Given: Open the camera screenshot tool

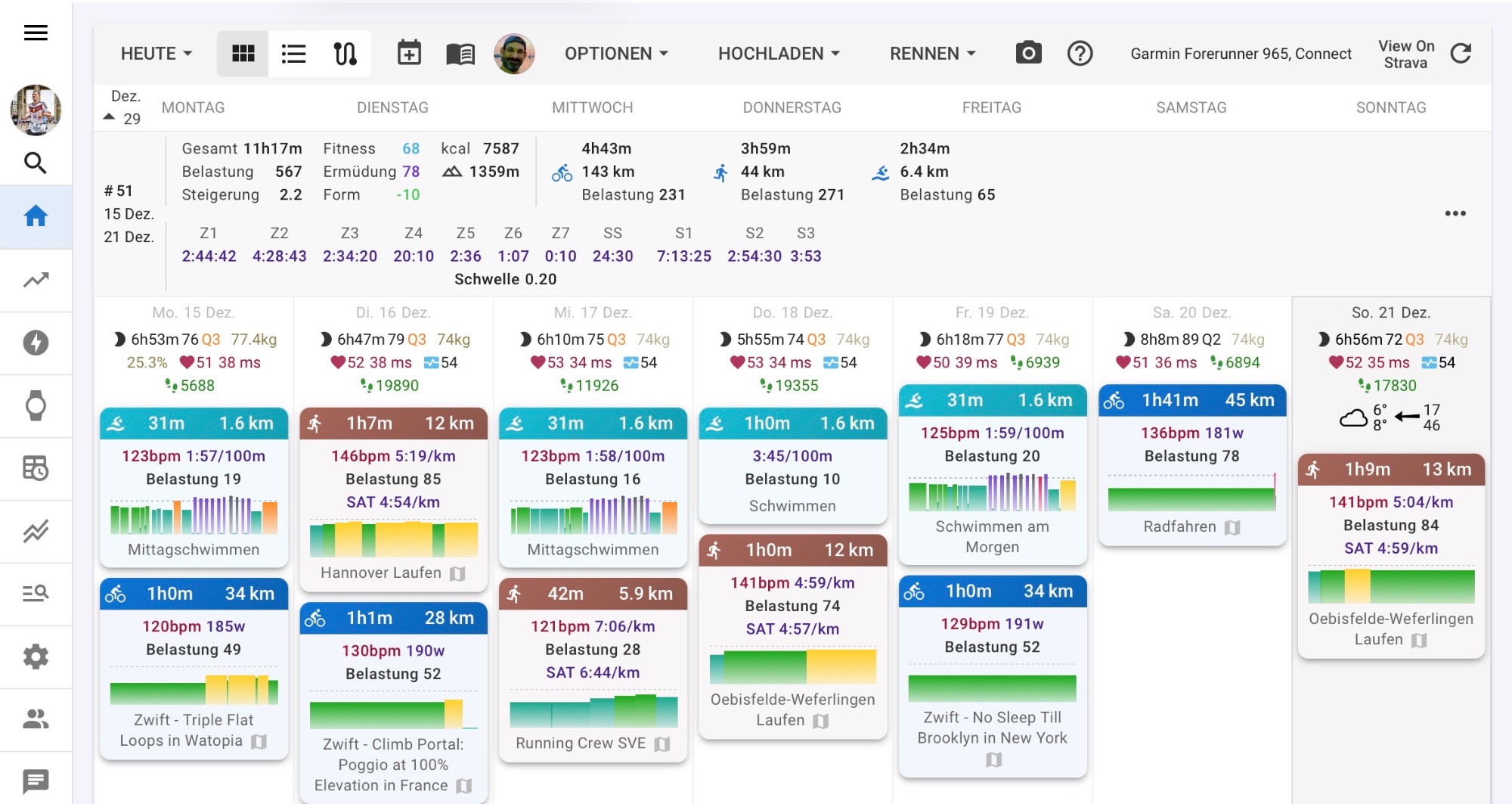Looking at the screenshot, I should [1028, 53].
